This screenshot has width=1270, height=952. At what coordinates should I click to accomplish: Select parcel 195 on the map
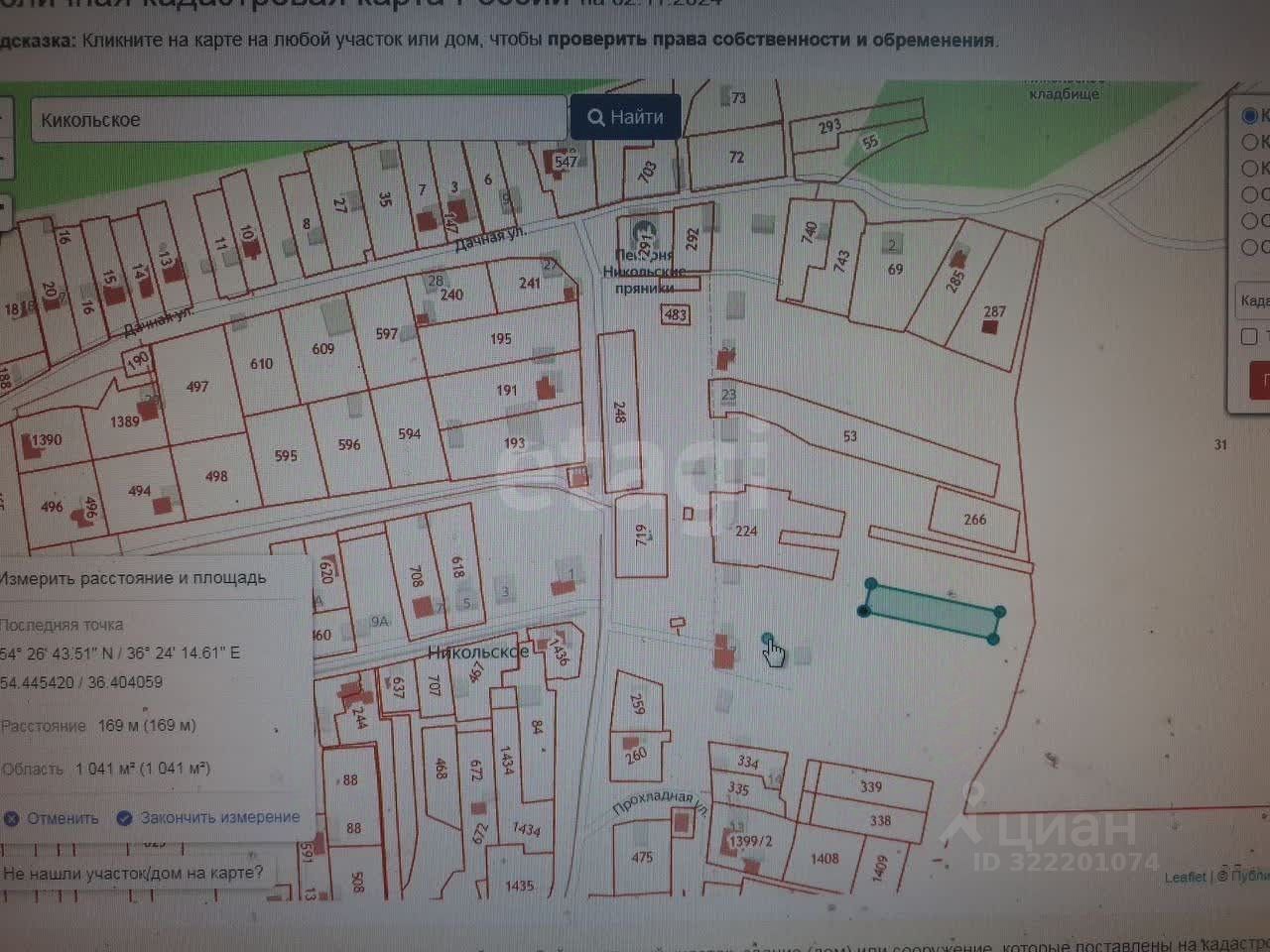coord(501,339)
